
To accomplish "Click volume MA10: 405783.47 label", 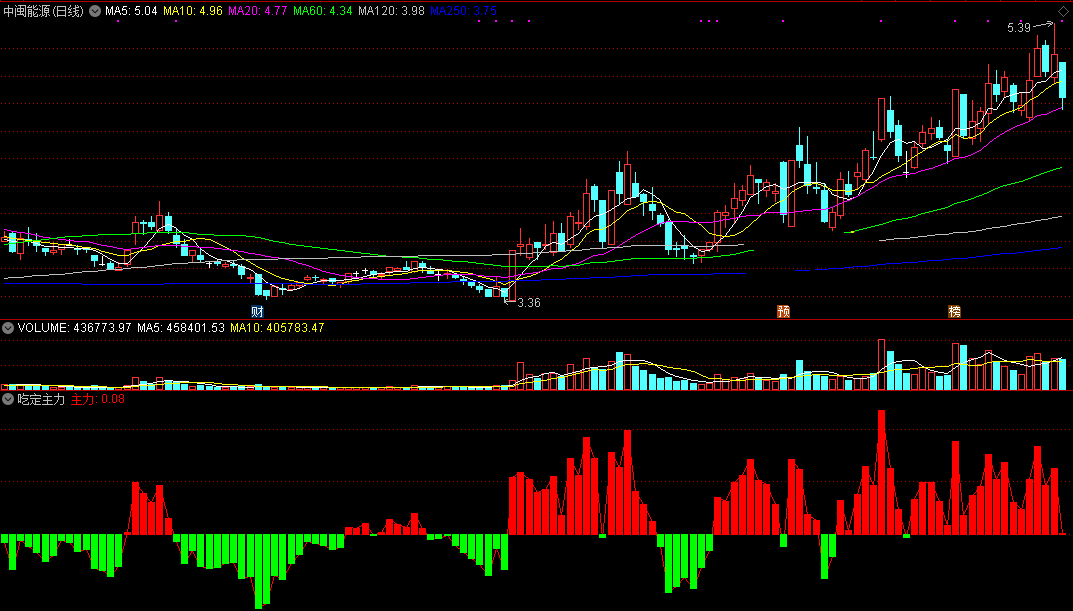I will pos(277,328).
